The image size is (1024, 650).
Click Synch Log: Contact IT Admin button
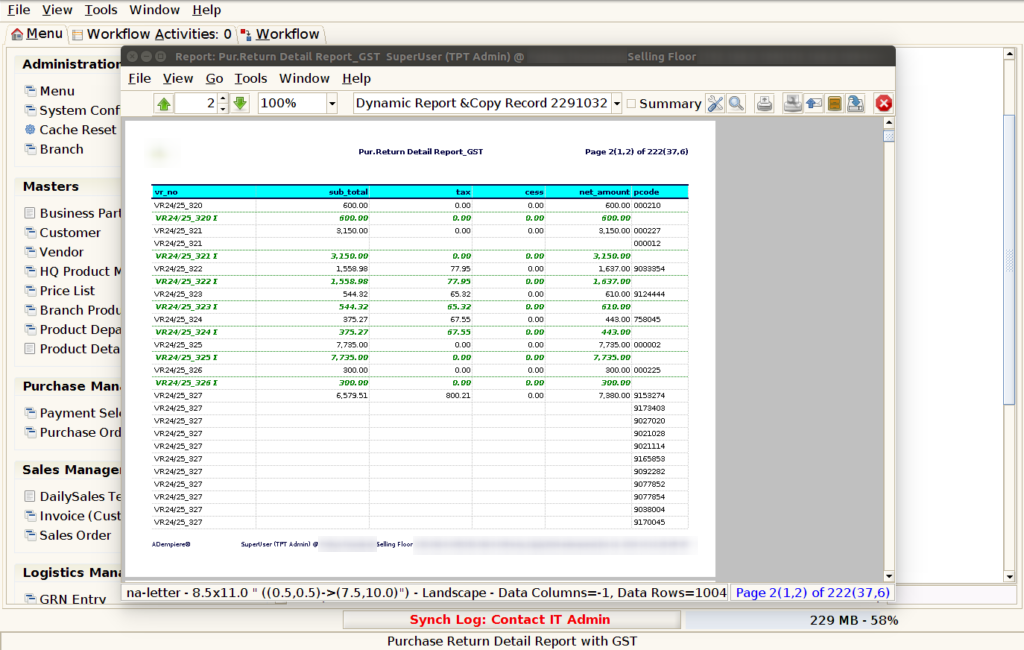511,619
